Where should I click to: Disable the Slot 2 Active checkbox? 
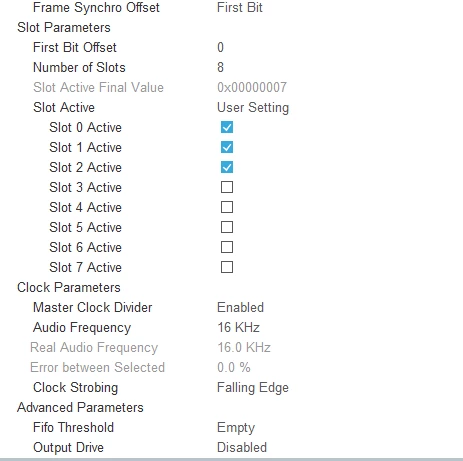click(227, 167)
